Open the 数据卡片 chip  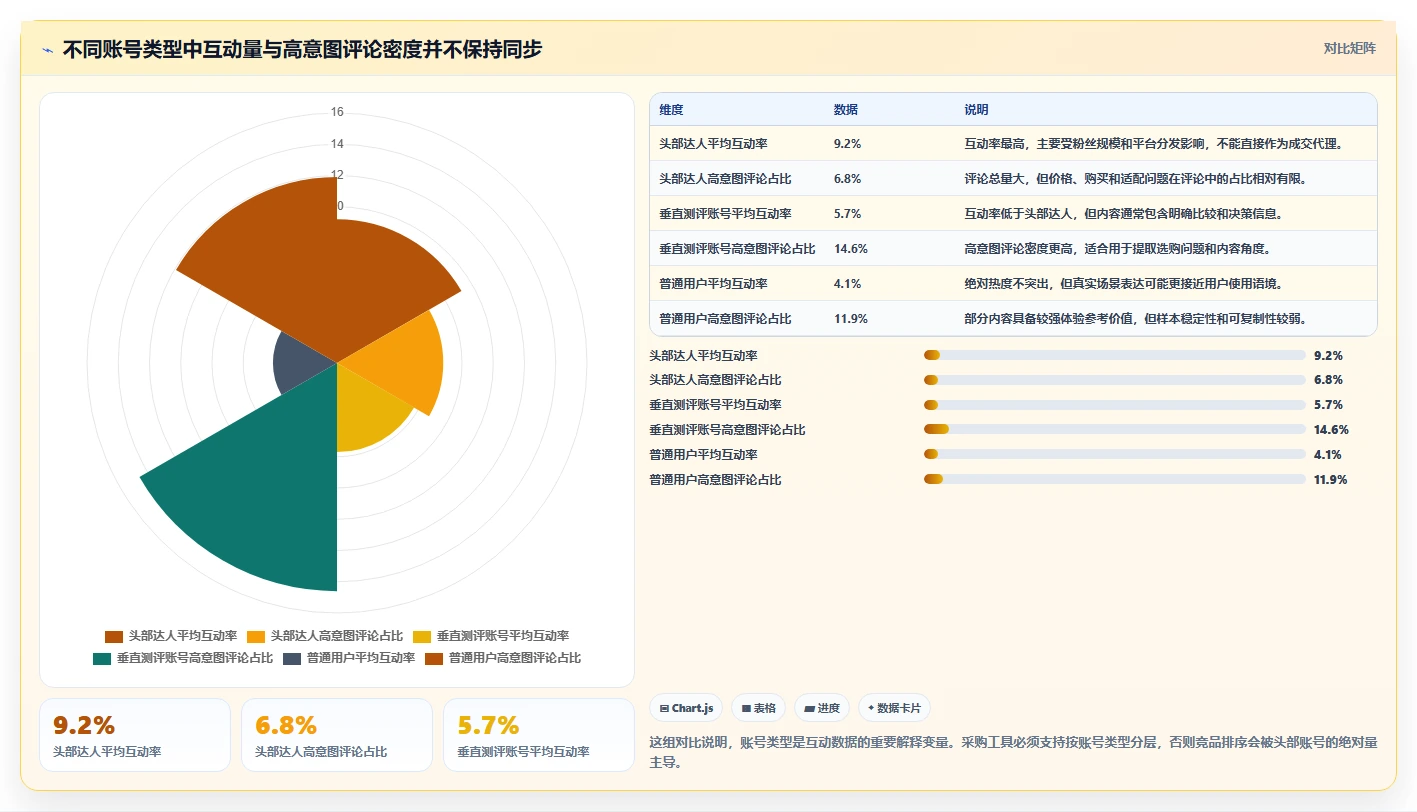pyautogui.click(x=894, y=708)
